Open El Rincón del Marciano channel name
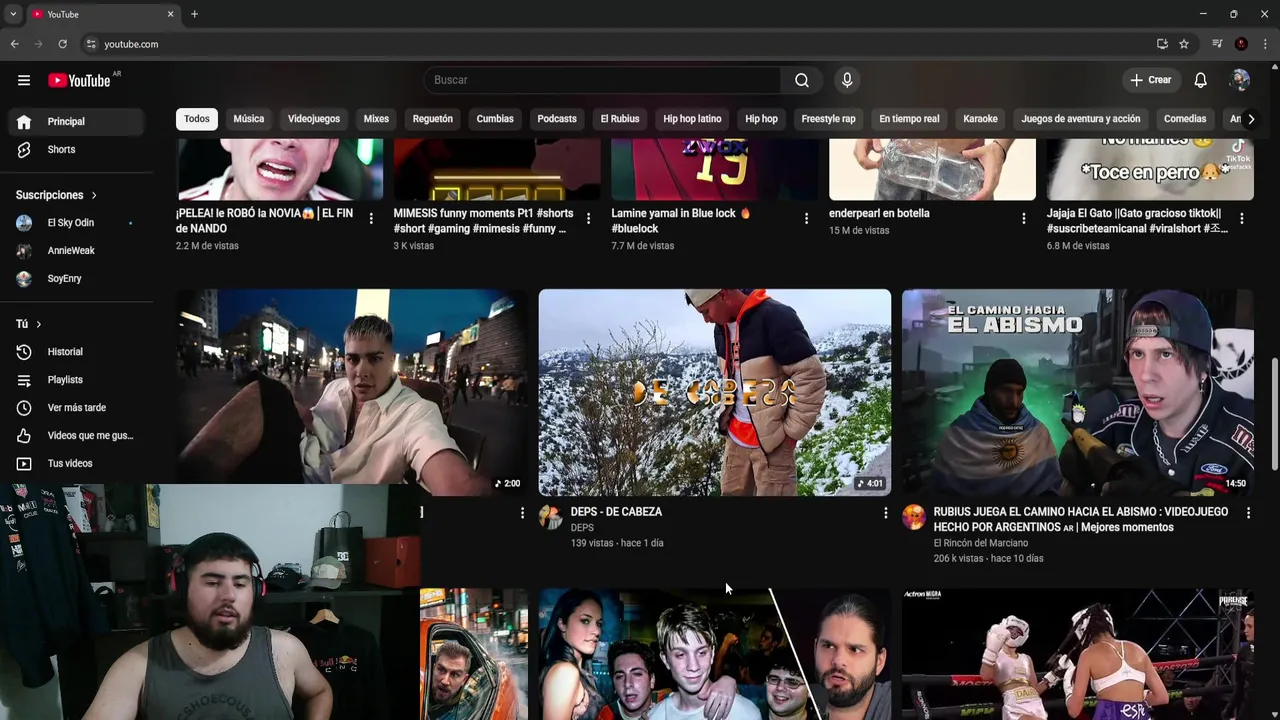1280x720 pixels. click(x=981, y=543)
